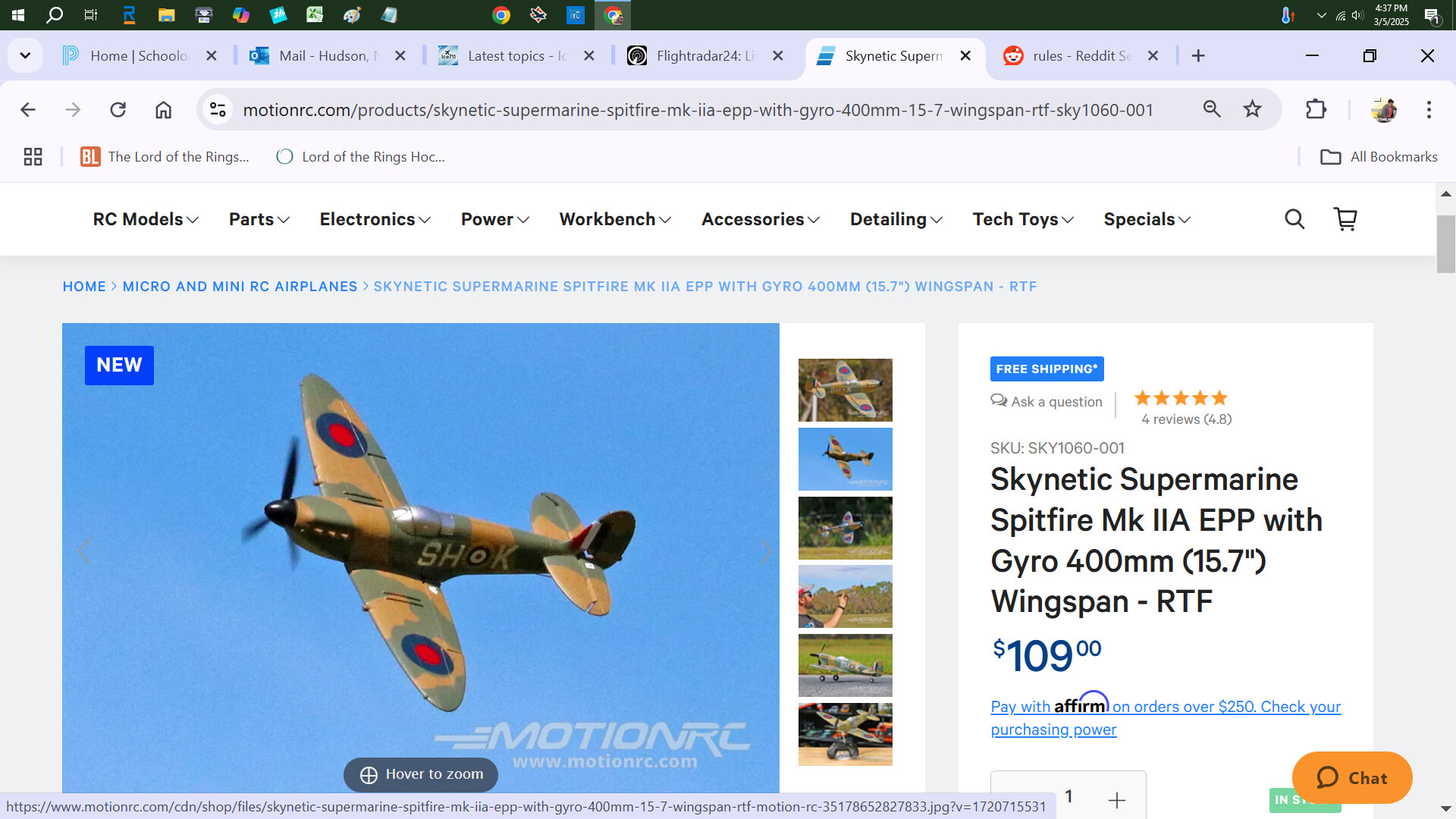
Task: Click the site search magnifier icon
Action: click(x=1294, y=219)
